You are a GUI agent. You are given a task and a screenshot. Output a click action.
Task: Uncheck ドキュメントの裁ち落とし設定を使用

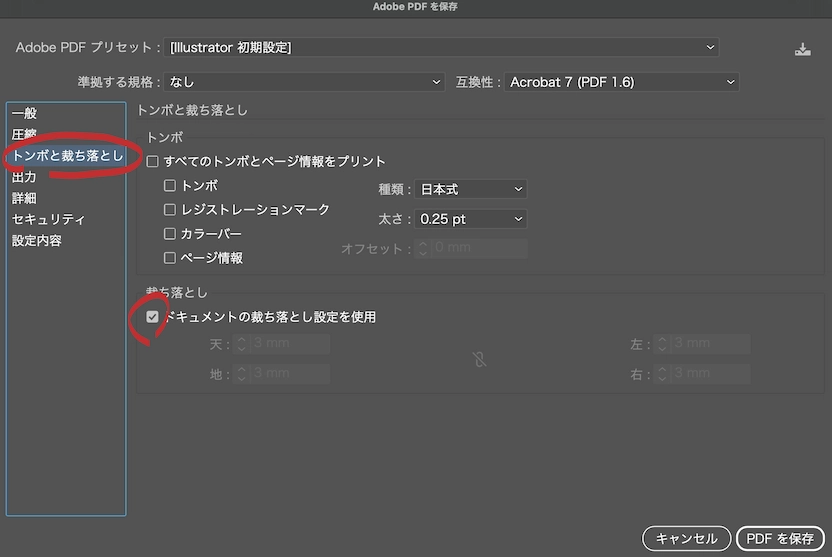(152, 317)
